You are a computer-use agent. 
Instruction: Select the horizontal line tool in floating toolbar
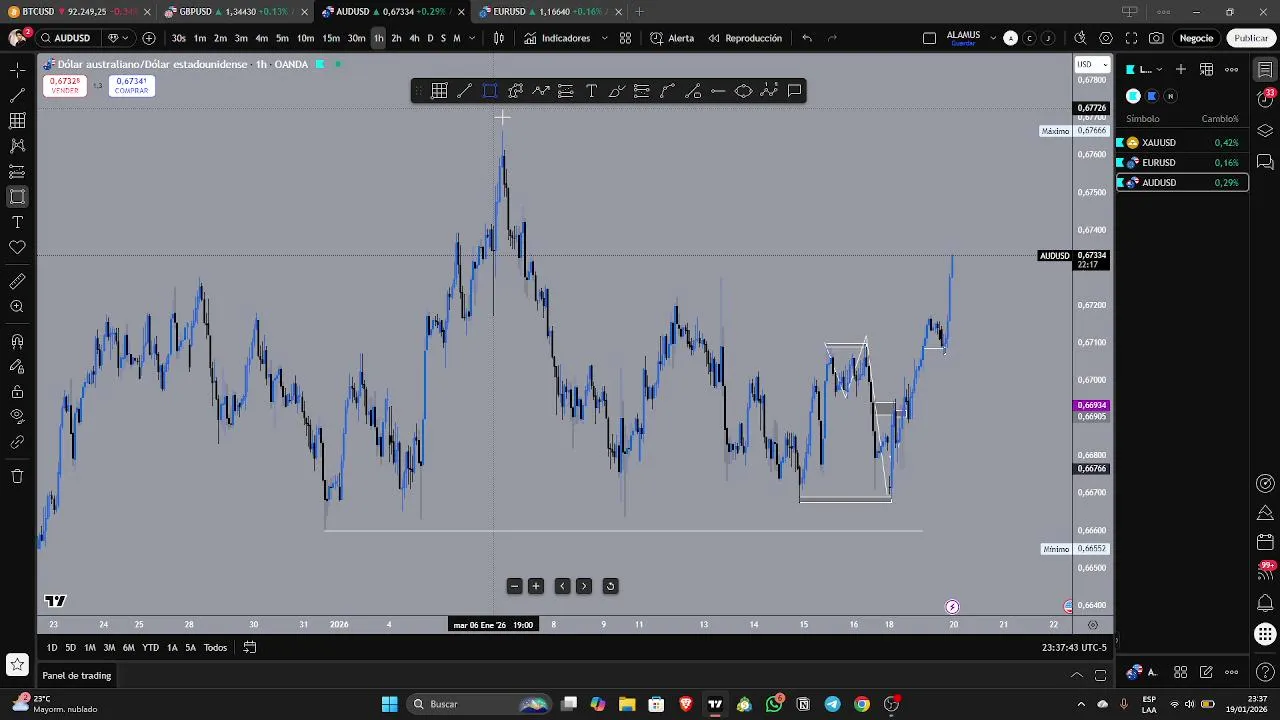click(718, 91)
